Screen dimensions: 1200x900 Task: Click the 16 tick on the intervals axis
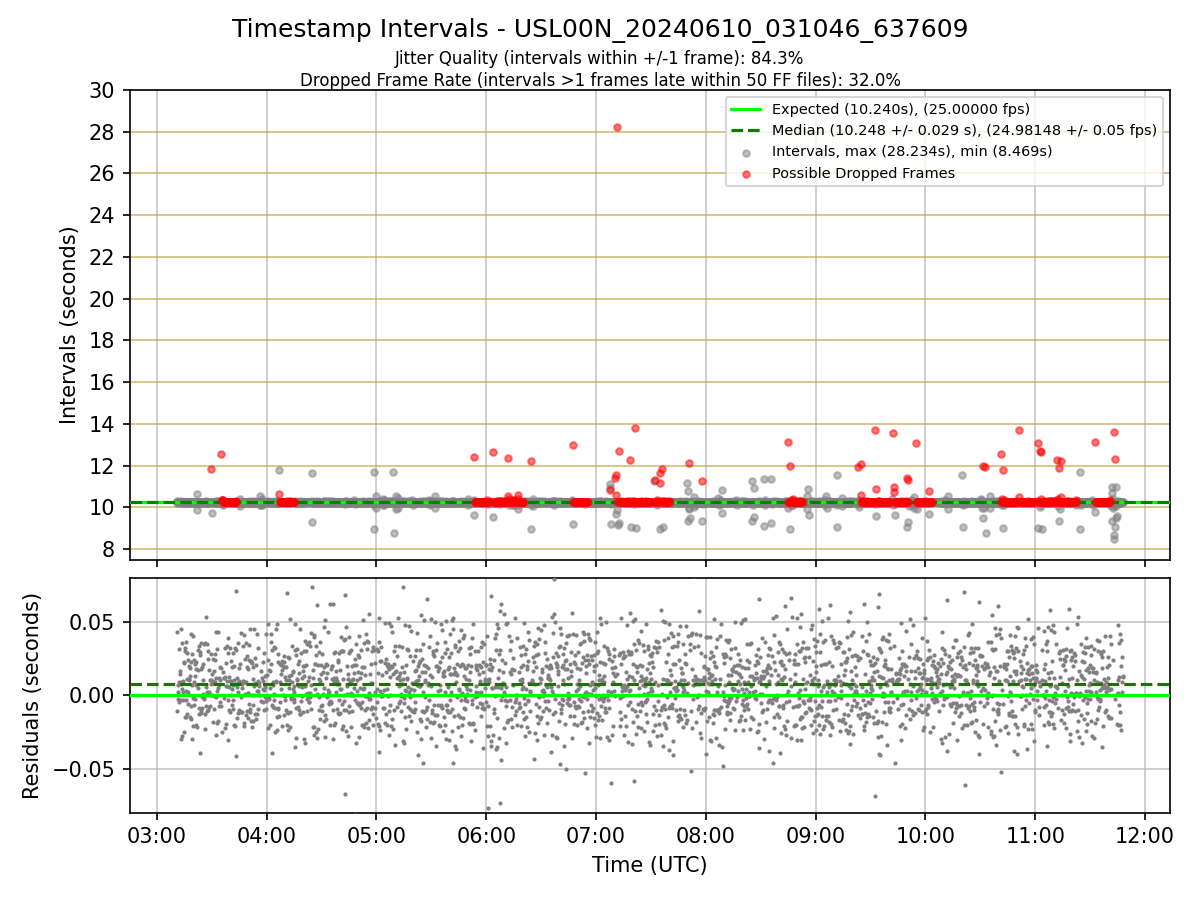tap(102, 382)
